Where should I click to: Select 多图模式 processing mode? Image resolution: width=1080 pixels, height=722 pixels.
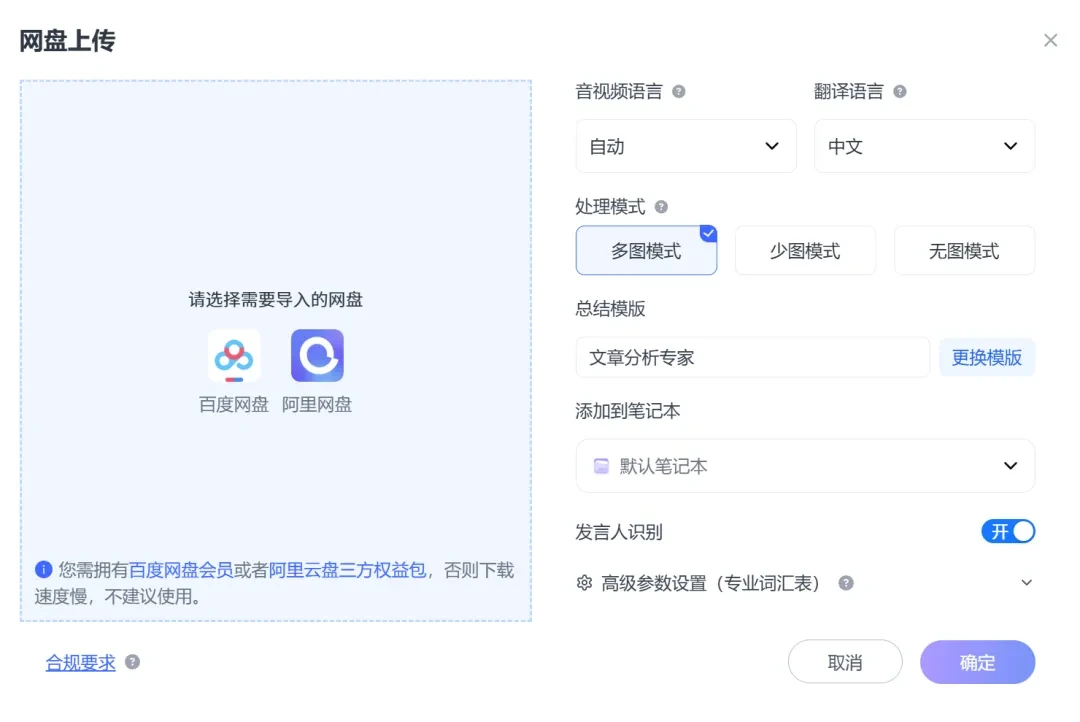pos(646,251)
